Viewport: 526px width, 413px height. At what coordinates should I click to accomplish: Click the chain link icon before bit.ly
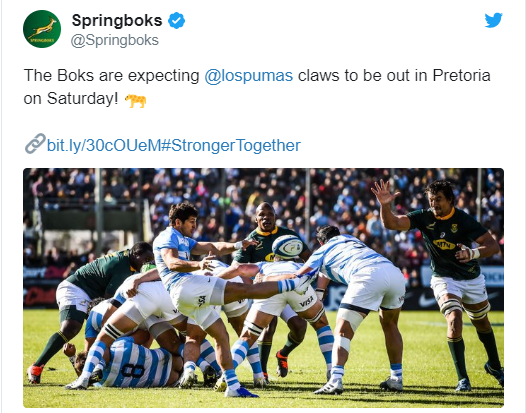tap(35, 144)
